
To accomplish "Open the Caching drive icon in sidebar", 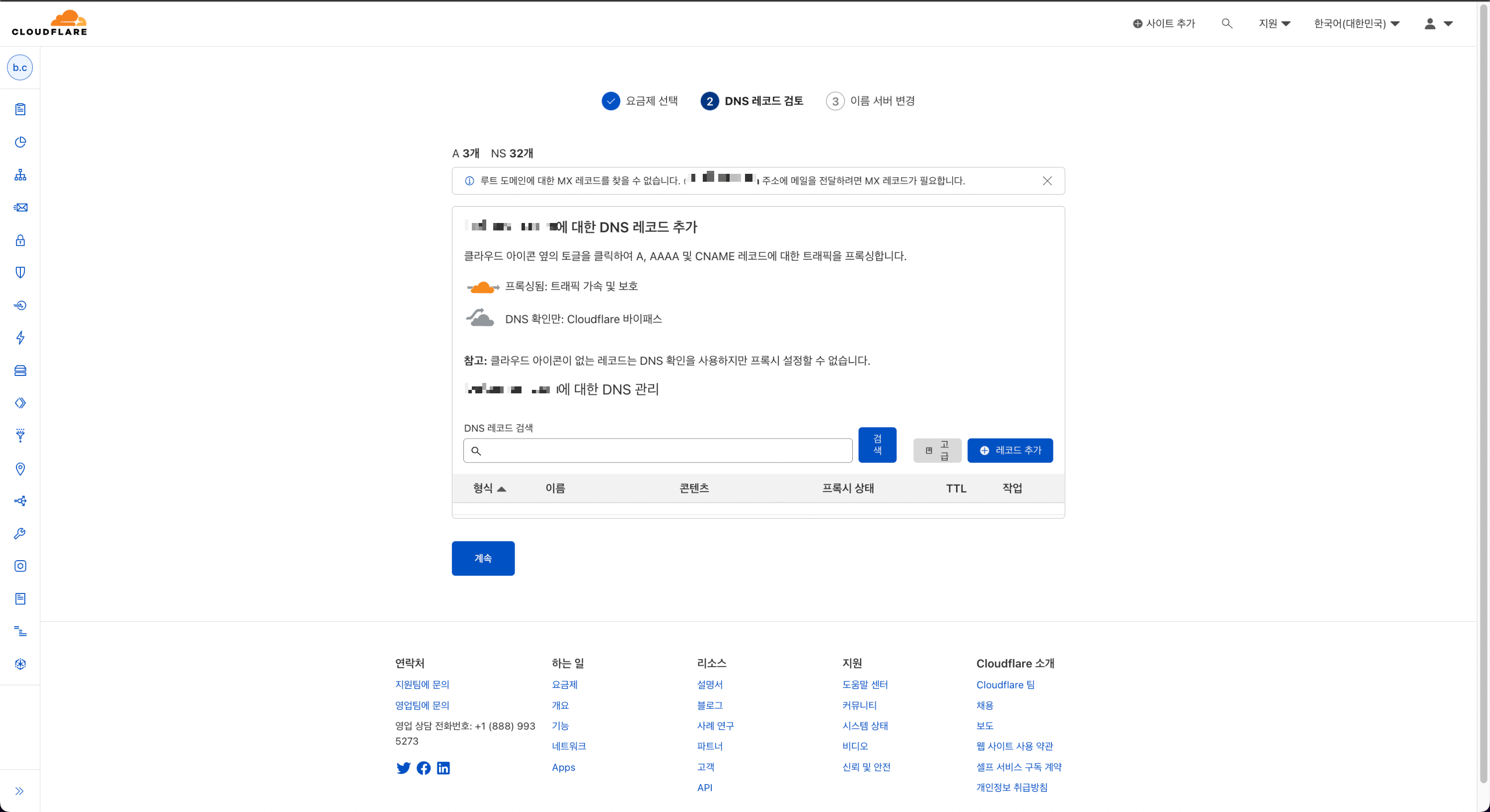I will pos(20,370).
